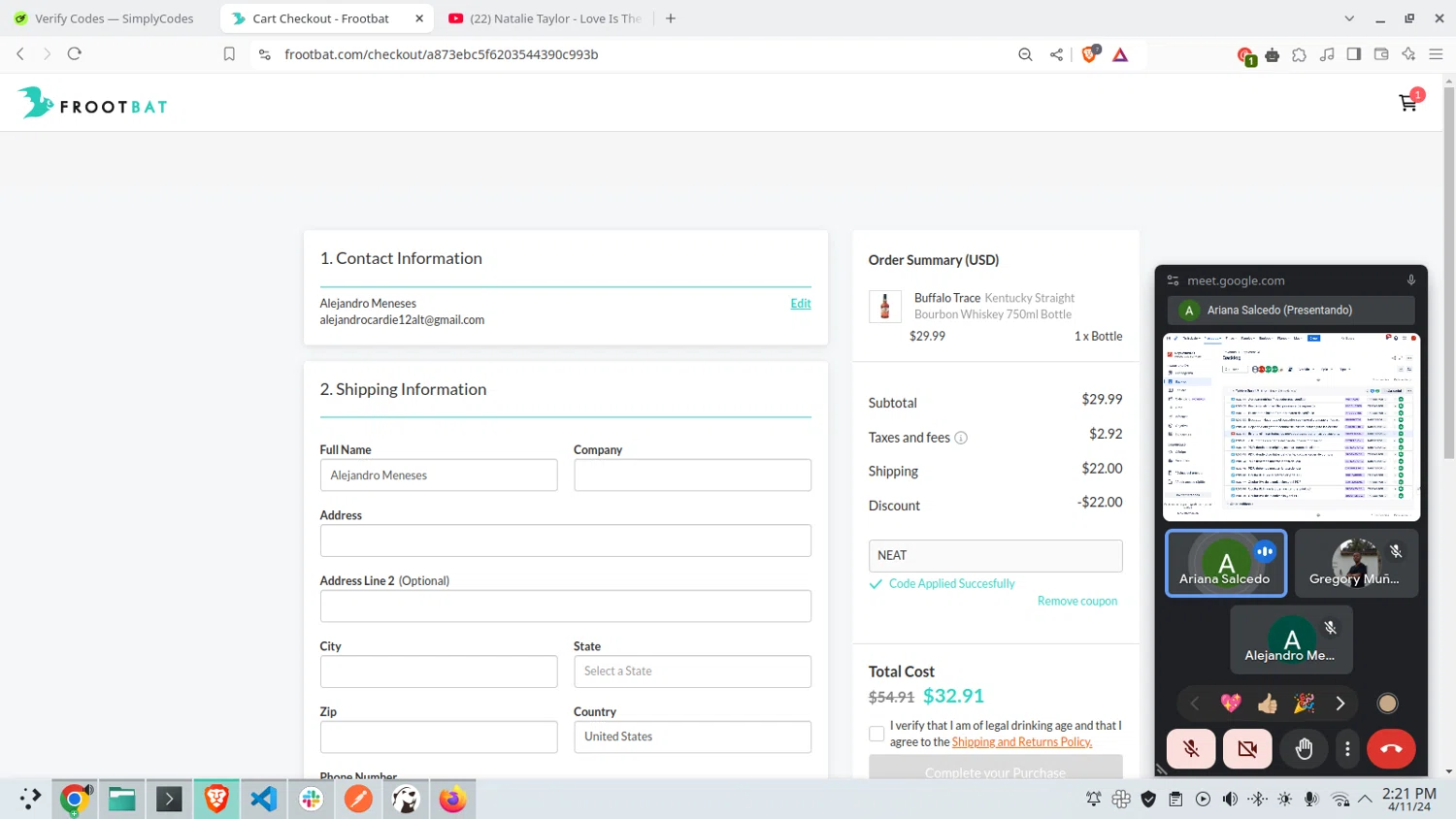The height and width of the screenshot is (819, 1456).
Task: Check the legal drinking age agreement box
Action: pos(877,734)
